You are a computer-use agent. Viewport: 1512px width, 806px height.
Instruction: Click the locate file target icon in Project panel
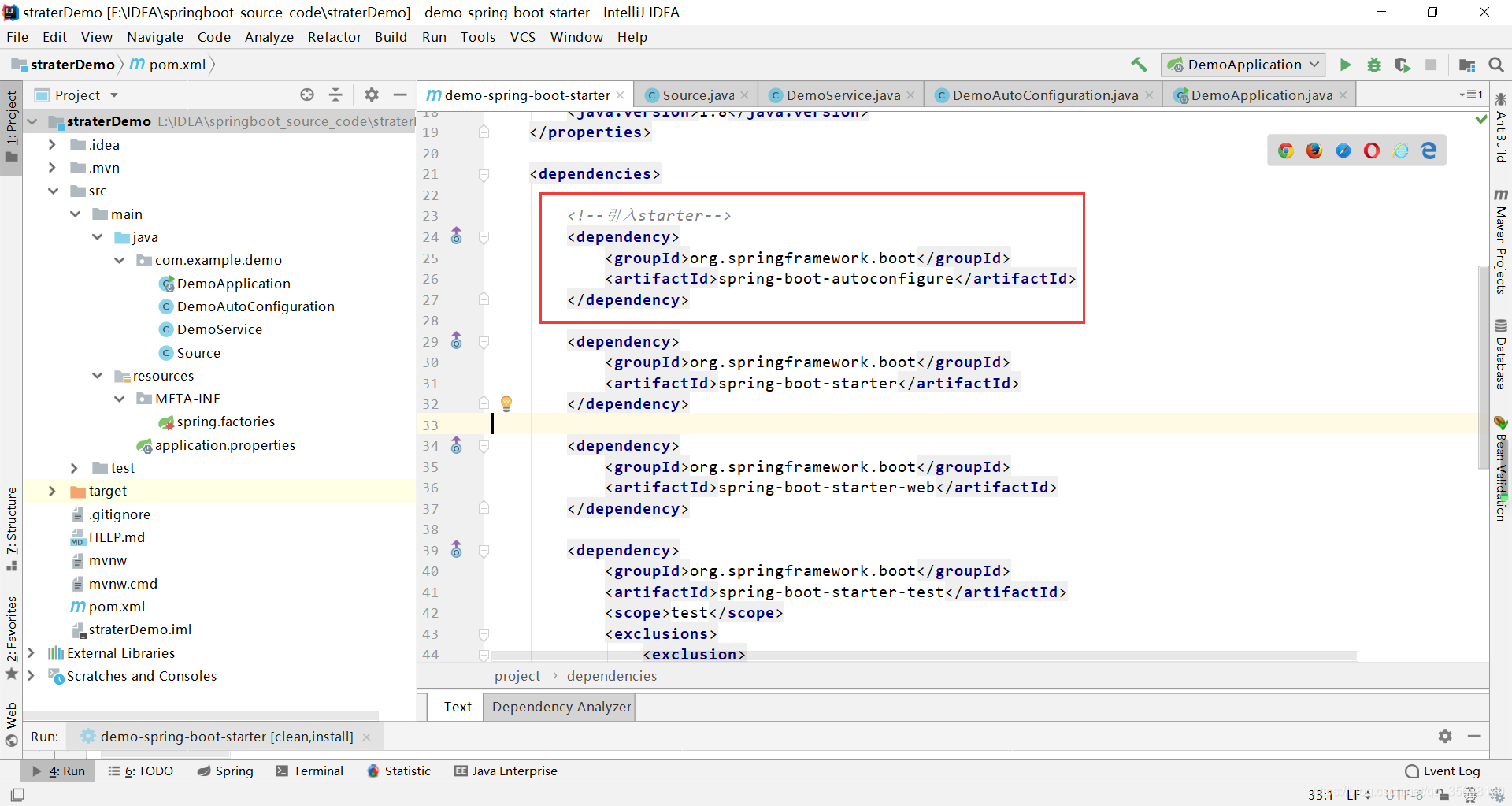(307, 95)
